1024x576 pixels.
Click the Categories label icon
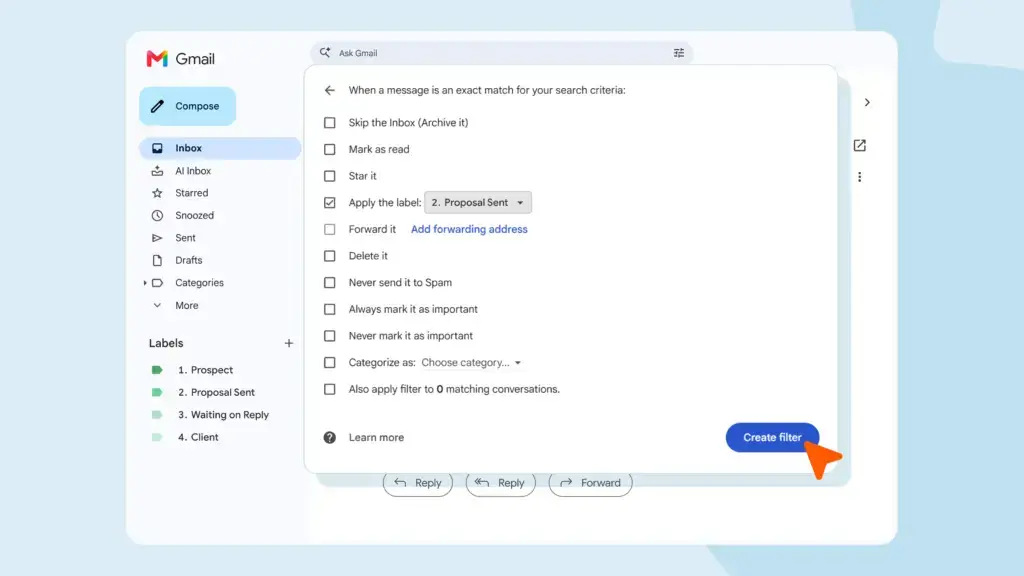[x=157, y=283]
